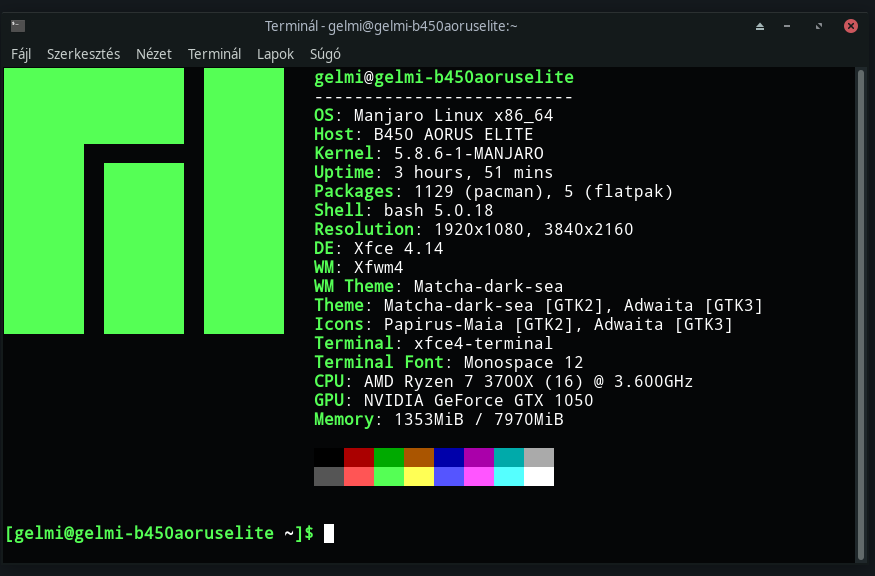
Task: Click the '[gelmi@gelmi-b450aoruselite ~]$' prompt text
Action: [160, 533]
